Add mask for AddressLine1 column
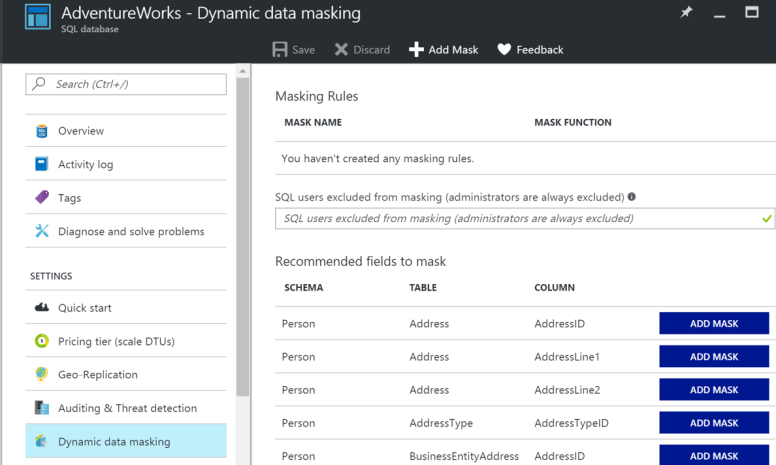 tap(714, 357)
